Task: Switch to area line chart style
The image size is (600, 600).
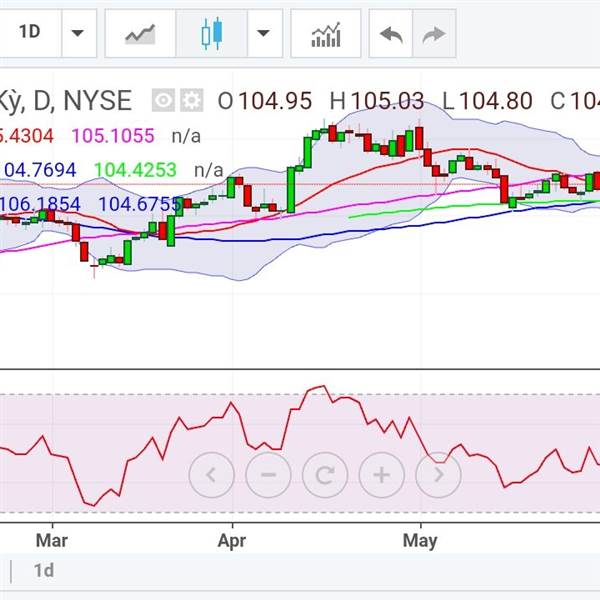Action: point(140,33)
